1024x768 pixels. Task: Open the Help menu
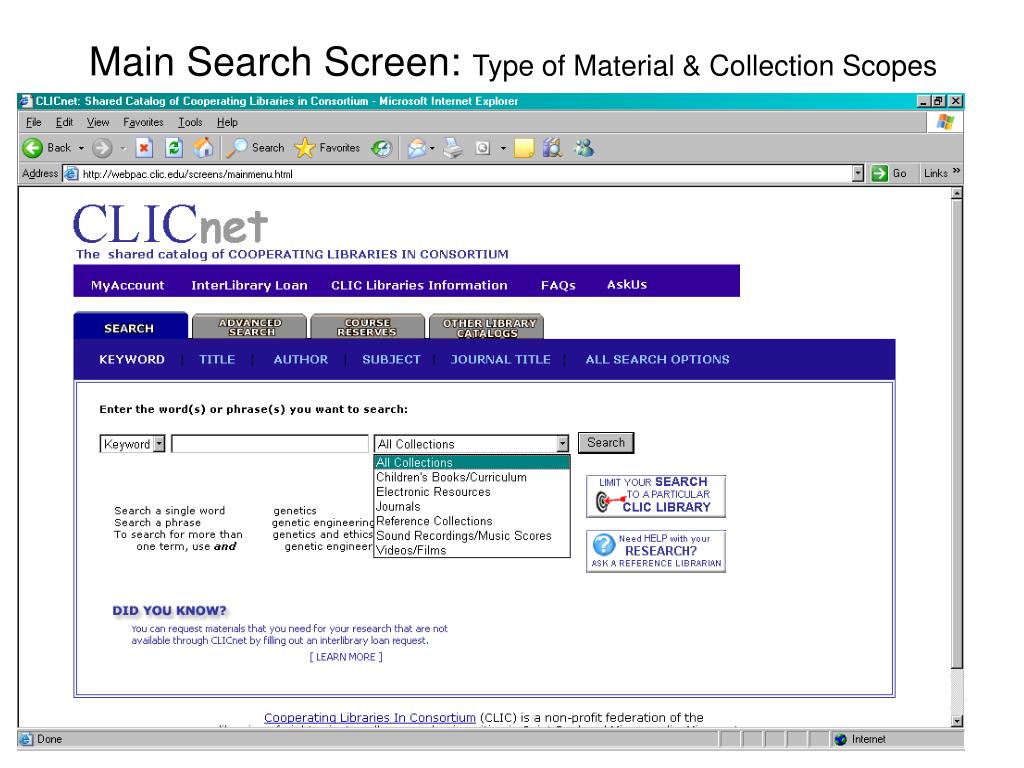pos(227,122)
